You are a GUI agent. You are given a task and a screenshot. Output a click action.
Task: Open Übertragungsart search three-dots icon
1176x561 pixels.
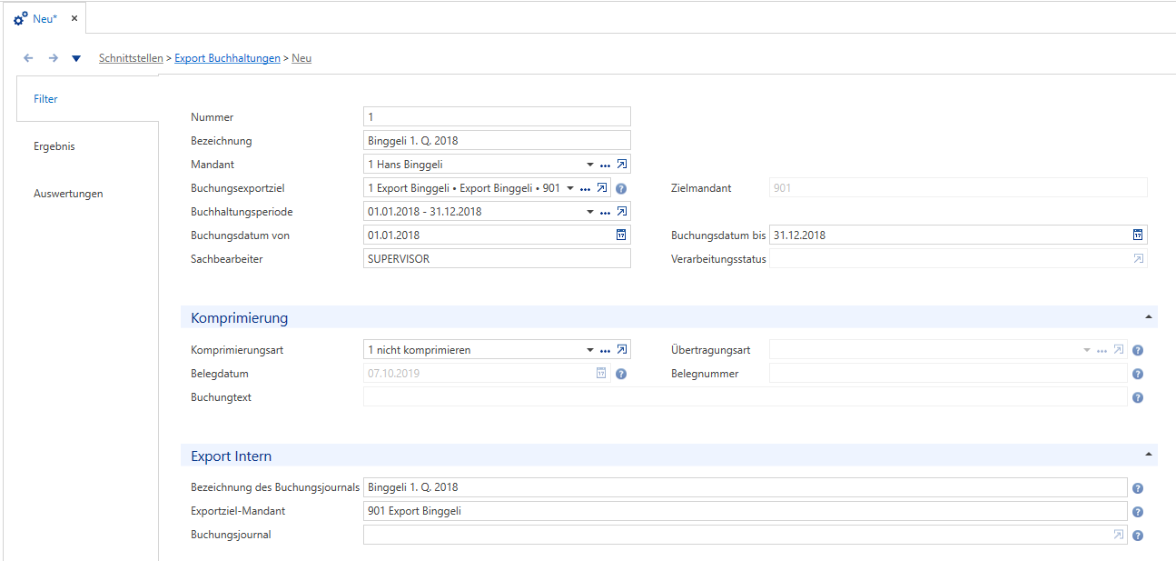1102,350
